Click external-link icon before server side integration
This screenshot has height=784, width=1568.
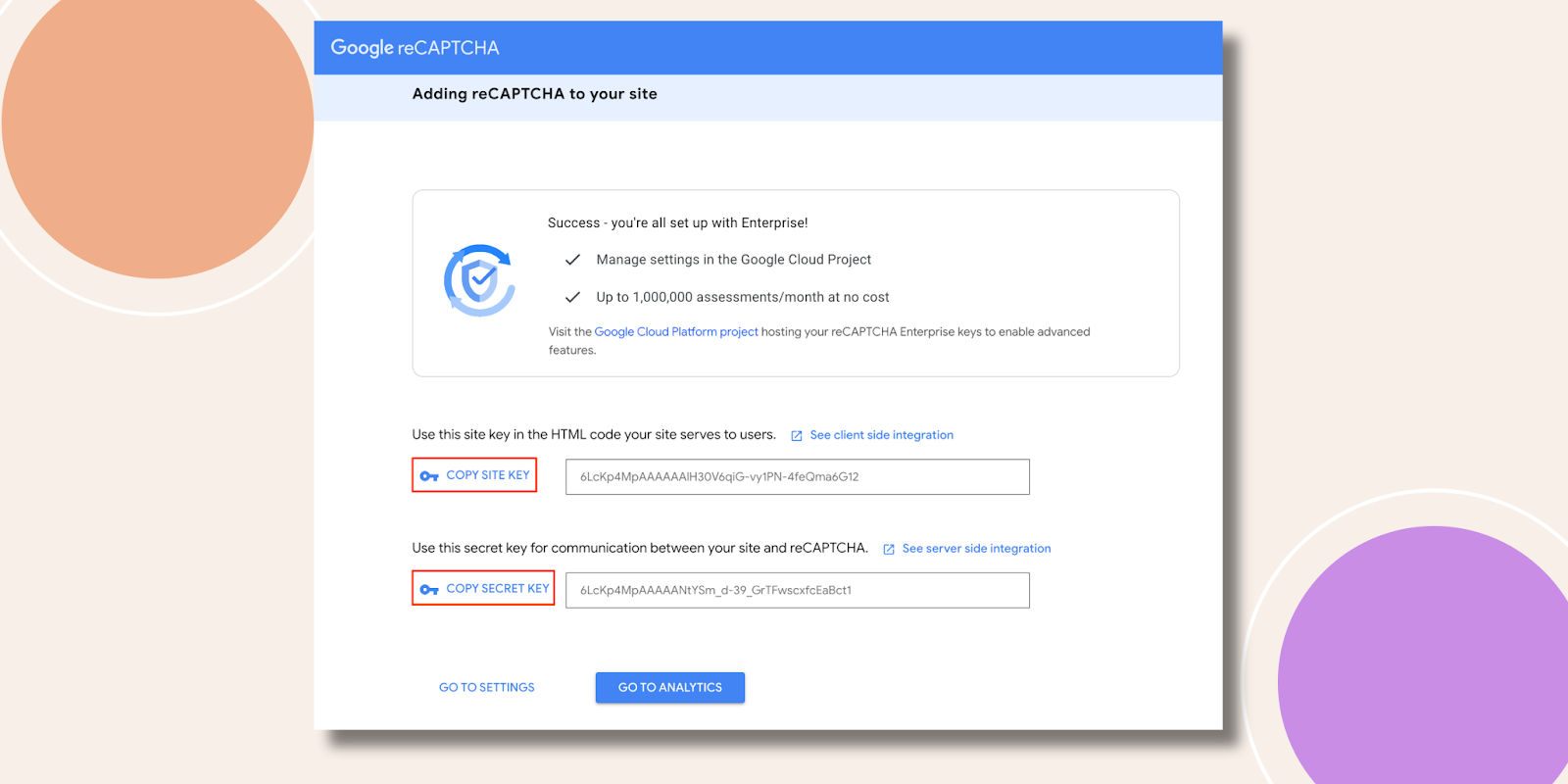point(889,550)
